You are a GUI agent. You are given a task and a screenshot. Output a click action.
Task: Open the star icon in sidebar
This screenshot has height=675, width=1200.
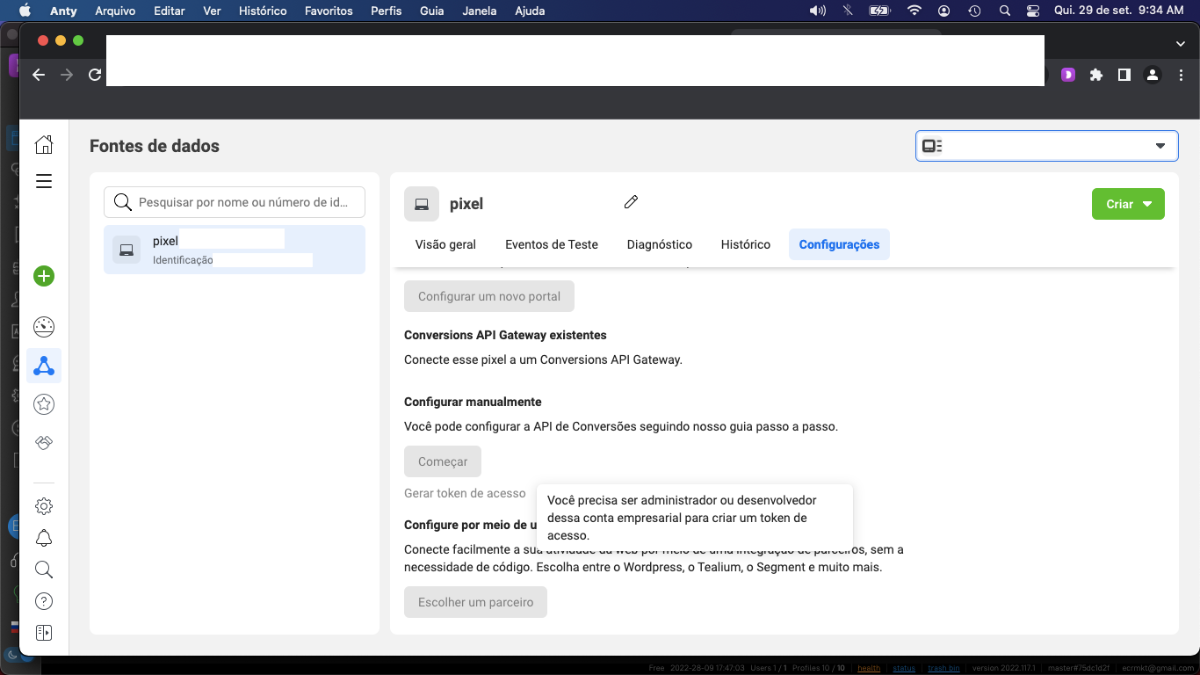click(44, 404)
